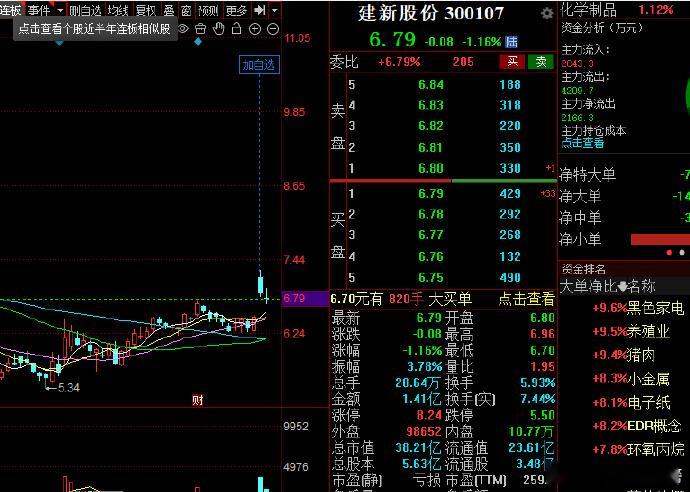Open the 小金属 sector row
690x492 pixels.
coord(631,379)
